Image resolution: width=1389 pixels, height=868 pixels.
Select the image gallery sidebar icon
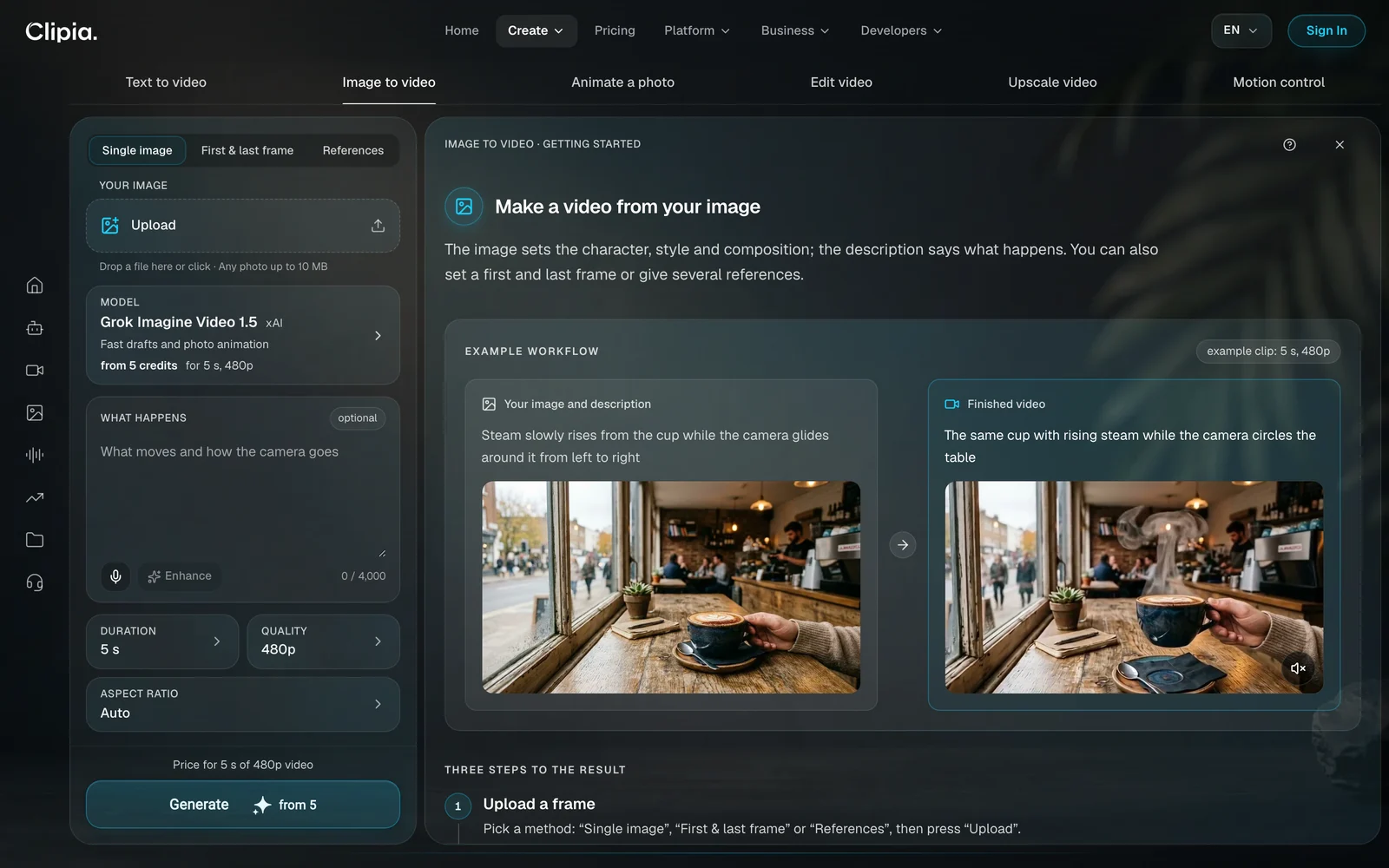click(x=35, y=413)
